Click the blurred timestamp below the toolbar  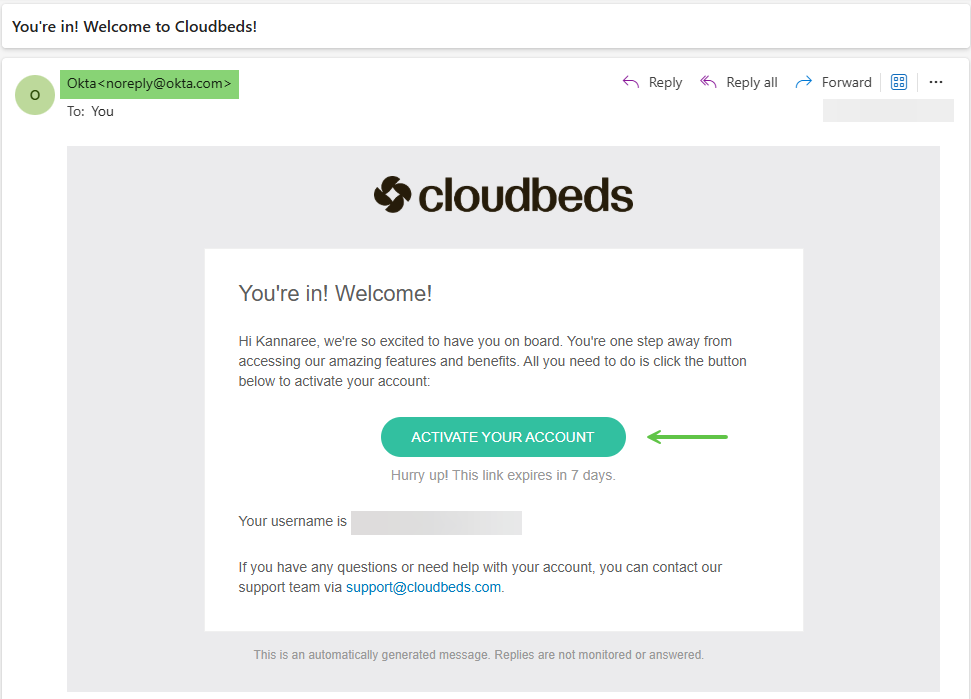coord(888,110)
